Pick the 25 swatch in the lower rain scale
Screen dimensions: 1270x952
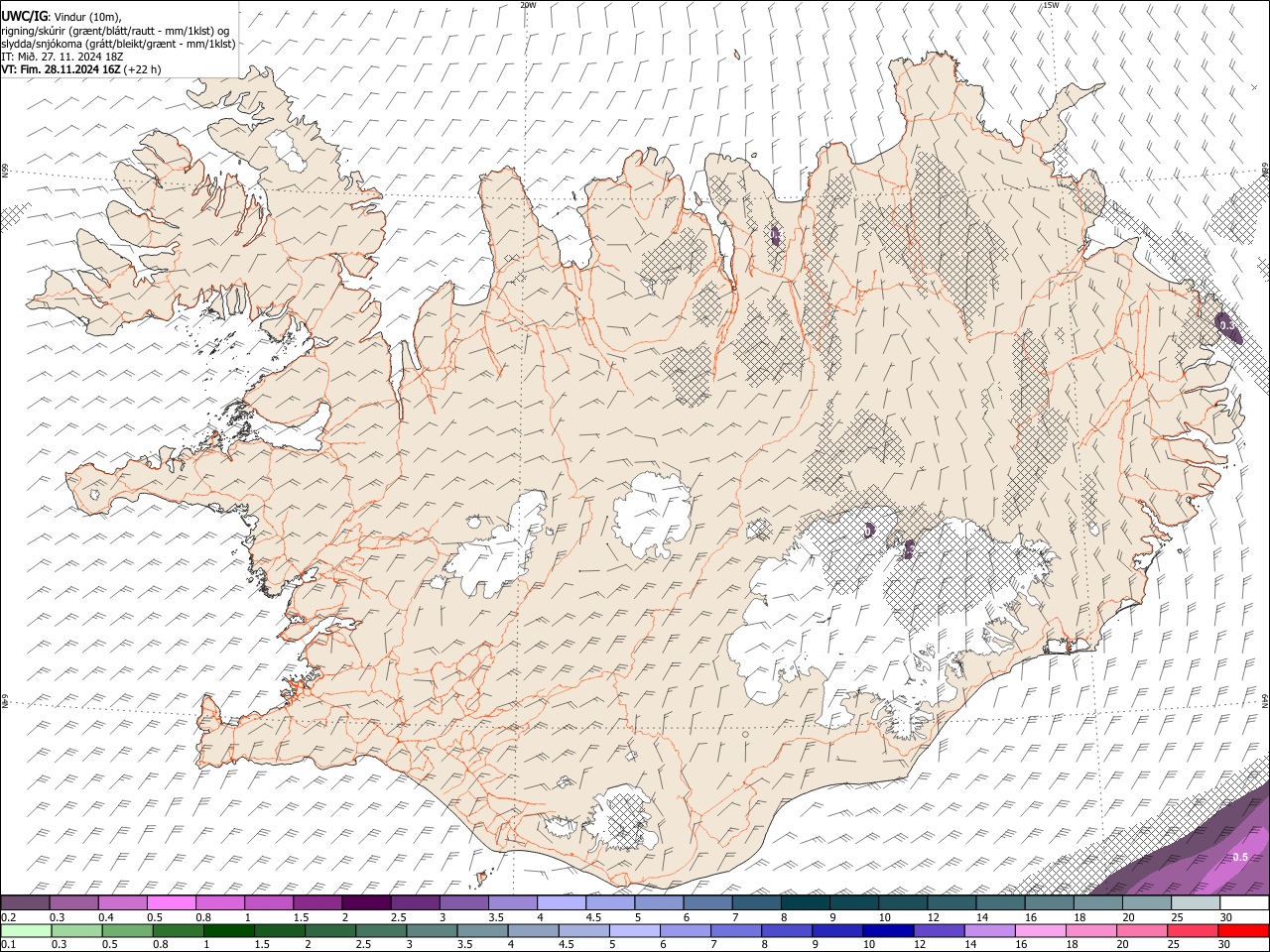pos(1193,930)
